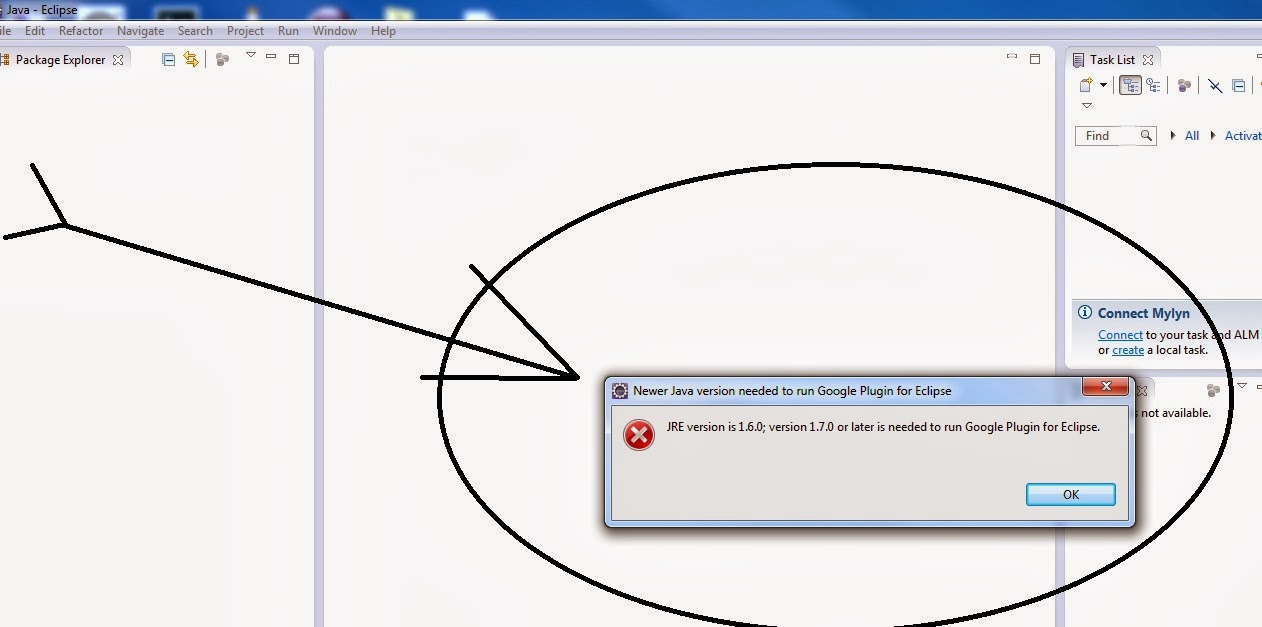Select the Task List tab

(x=1112, y=60)
